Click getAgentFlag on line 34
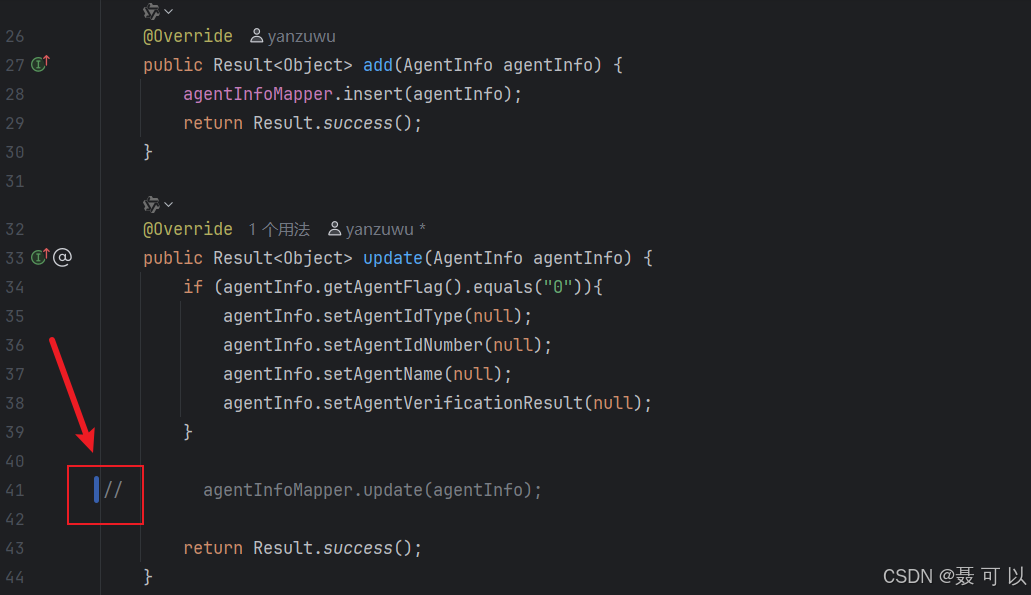Image resolution: width=1031 pixels, height=595 pixels. 383,287
